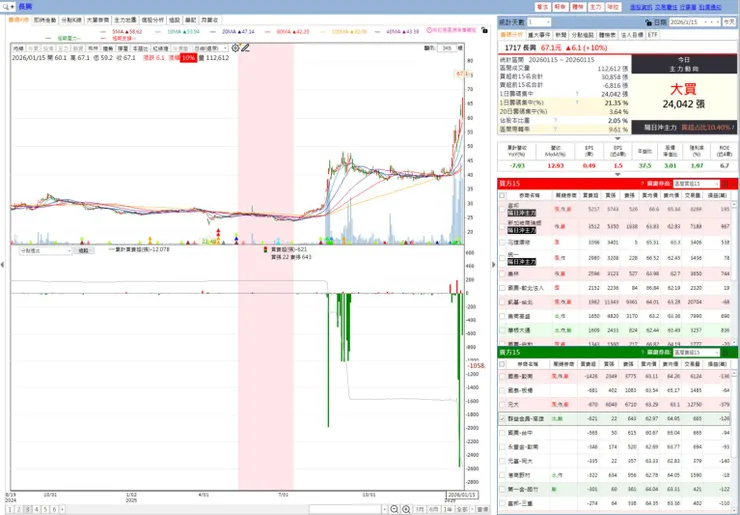Click help icon next to 佔股本比重
The width and height of the screenshot is (740, 515).
click(555, 120)
